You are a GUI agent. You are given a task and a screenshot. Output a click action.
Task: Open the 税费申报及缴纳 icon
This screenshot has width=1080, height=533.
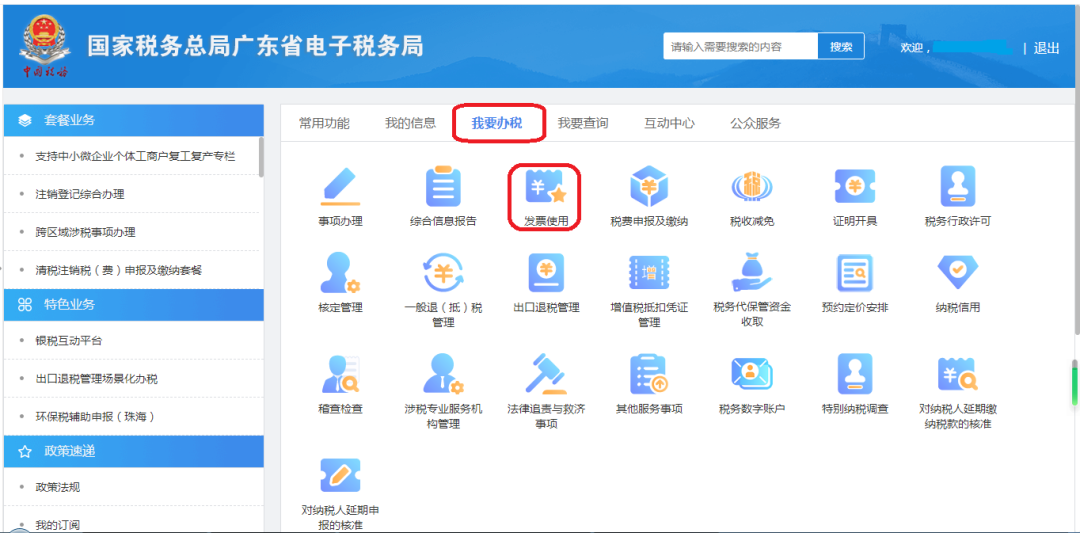[x=649, y=187]
